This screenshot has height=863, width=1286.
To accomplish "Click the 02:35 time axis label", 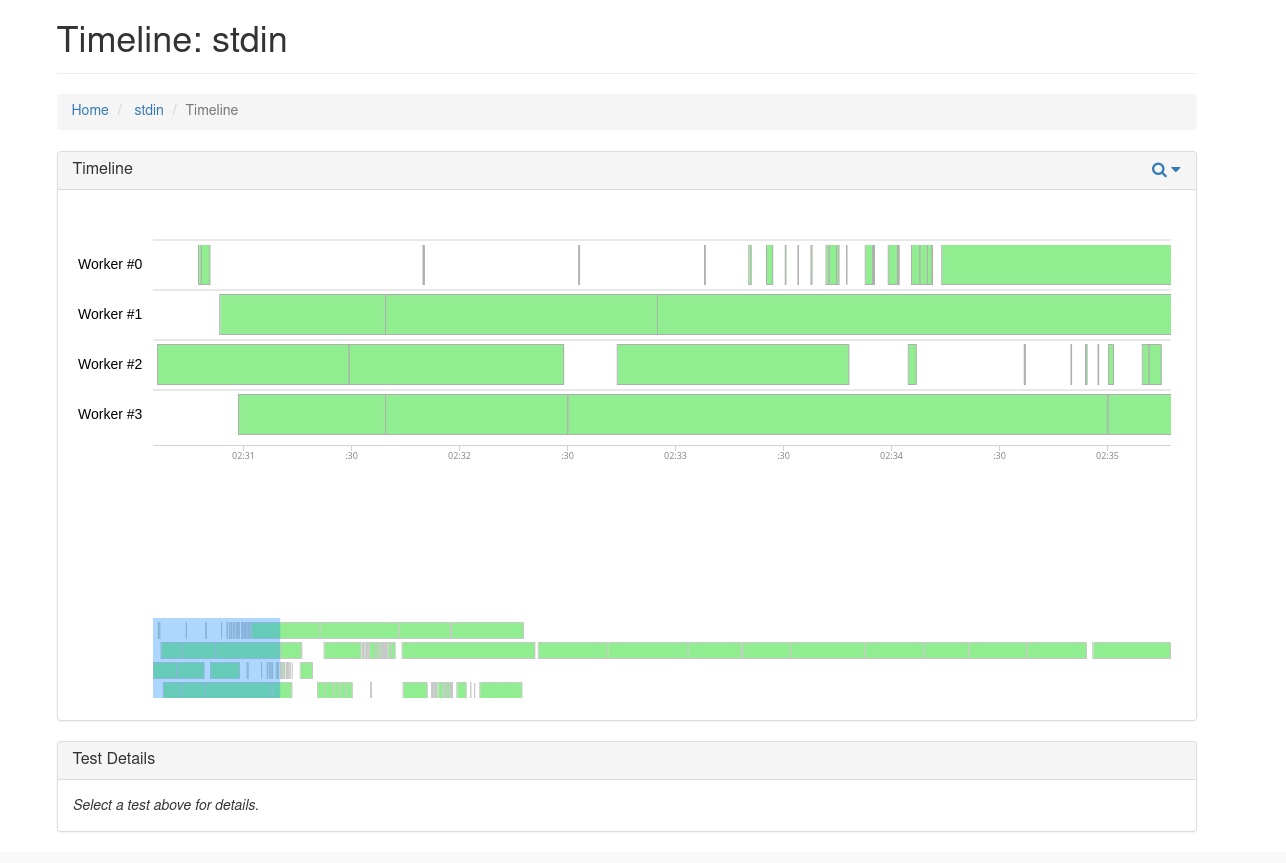I will [x=1107, y=455].
